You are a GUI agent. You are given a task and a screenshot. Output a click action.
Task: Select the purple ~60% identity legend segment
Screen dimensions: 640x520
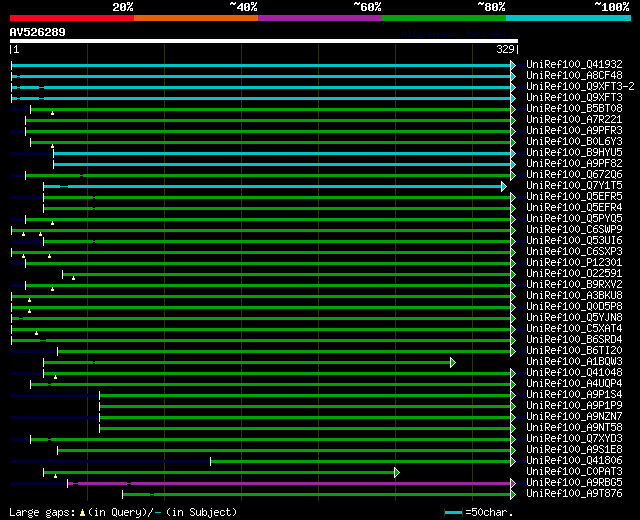point(319,17)
